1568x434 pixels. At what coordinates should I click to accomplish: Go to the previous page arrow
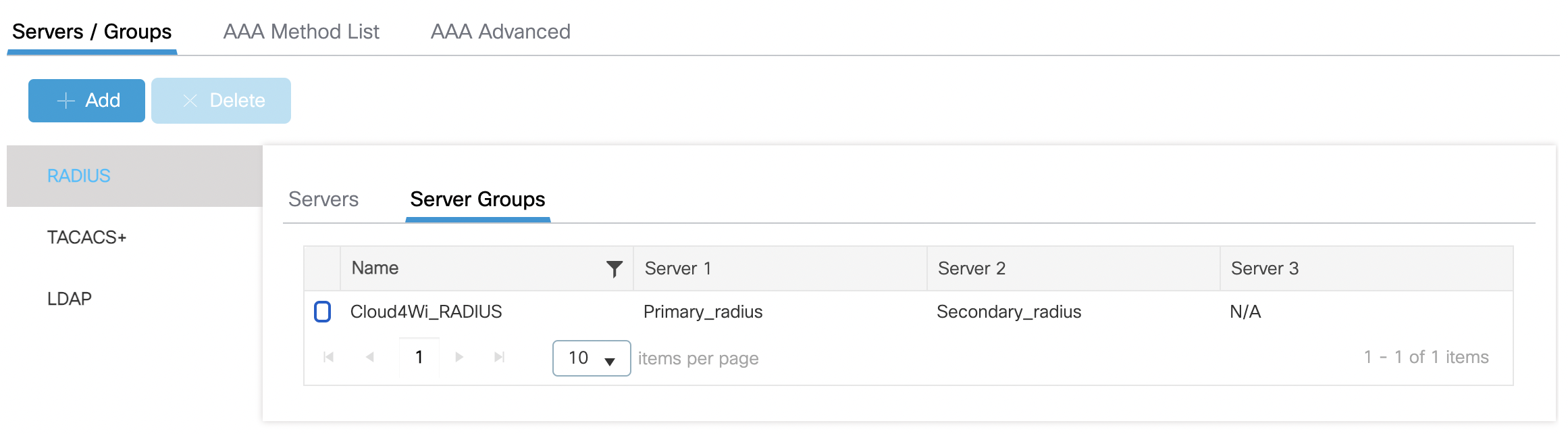pos(370,357)
